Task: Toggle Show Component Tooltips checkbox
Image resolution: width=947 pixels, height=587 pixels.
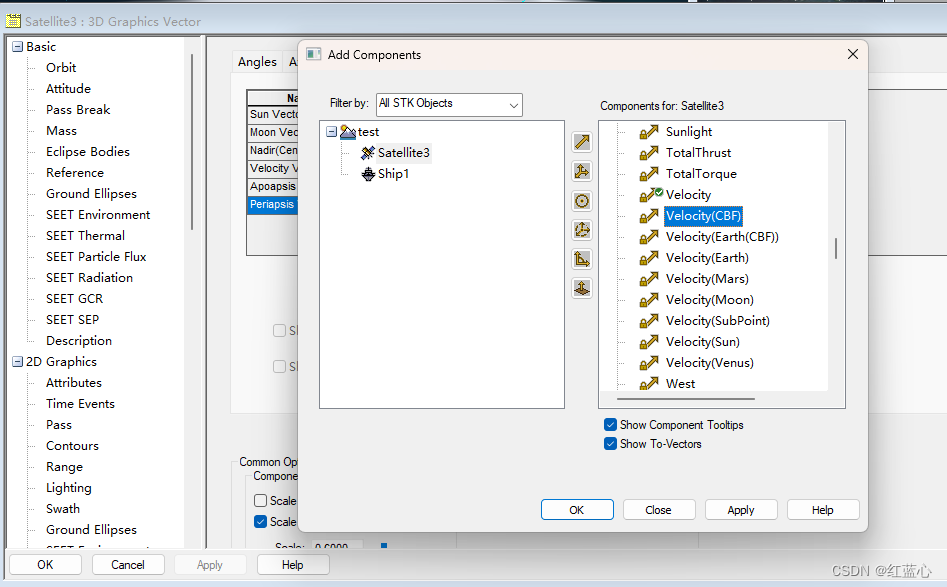Action: point(611,425)
